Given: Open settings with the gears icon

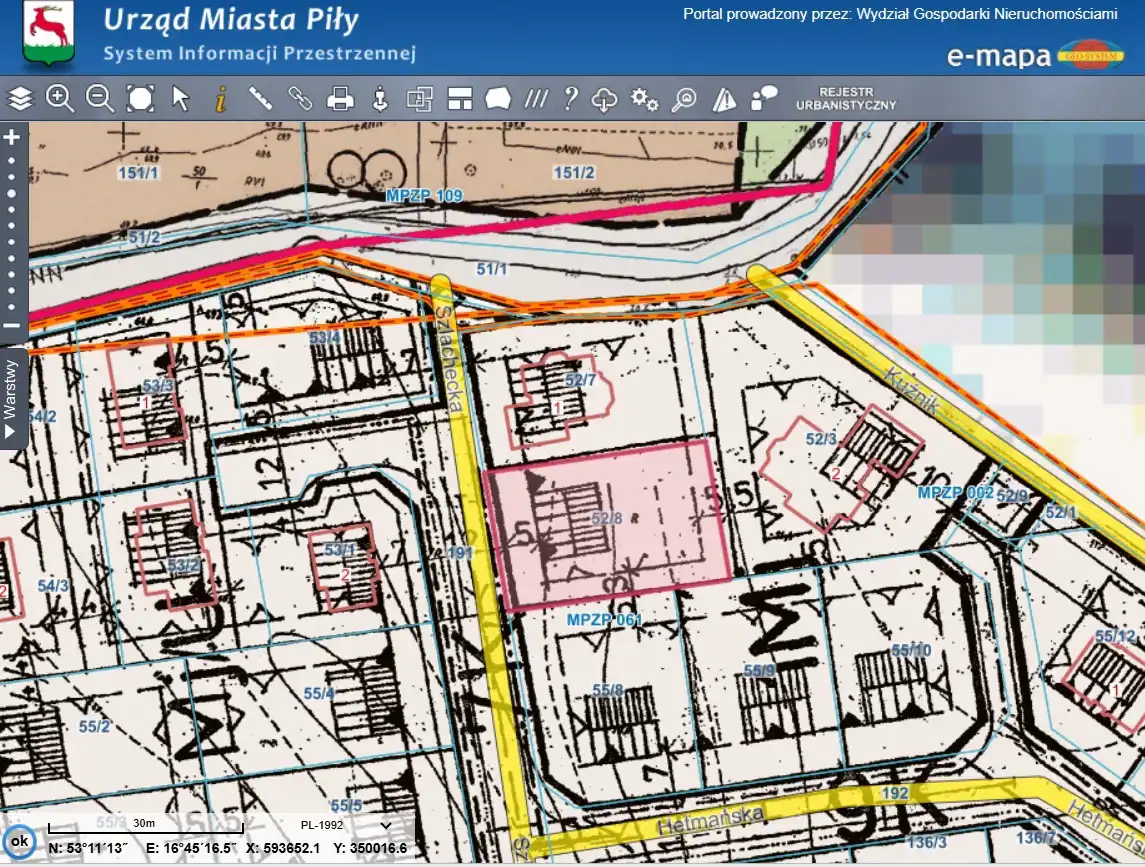Looking at the screenshot, I should (645, 98).
